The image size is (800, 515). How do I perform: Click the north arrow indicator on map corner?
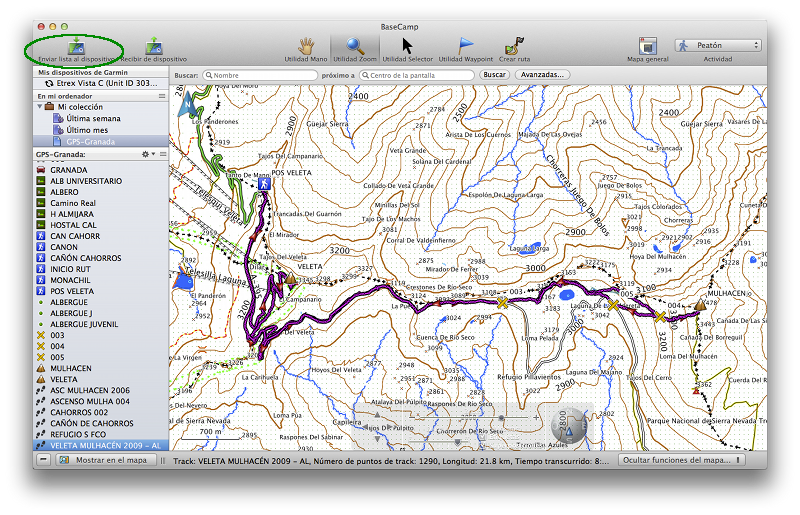click(188, 104)
